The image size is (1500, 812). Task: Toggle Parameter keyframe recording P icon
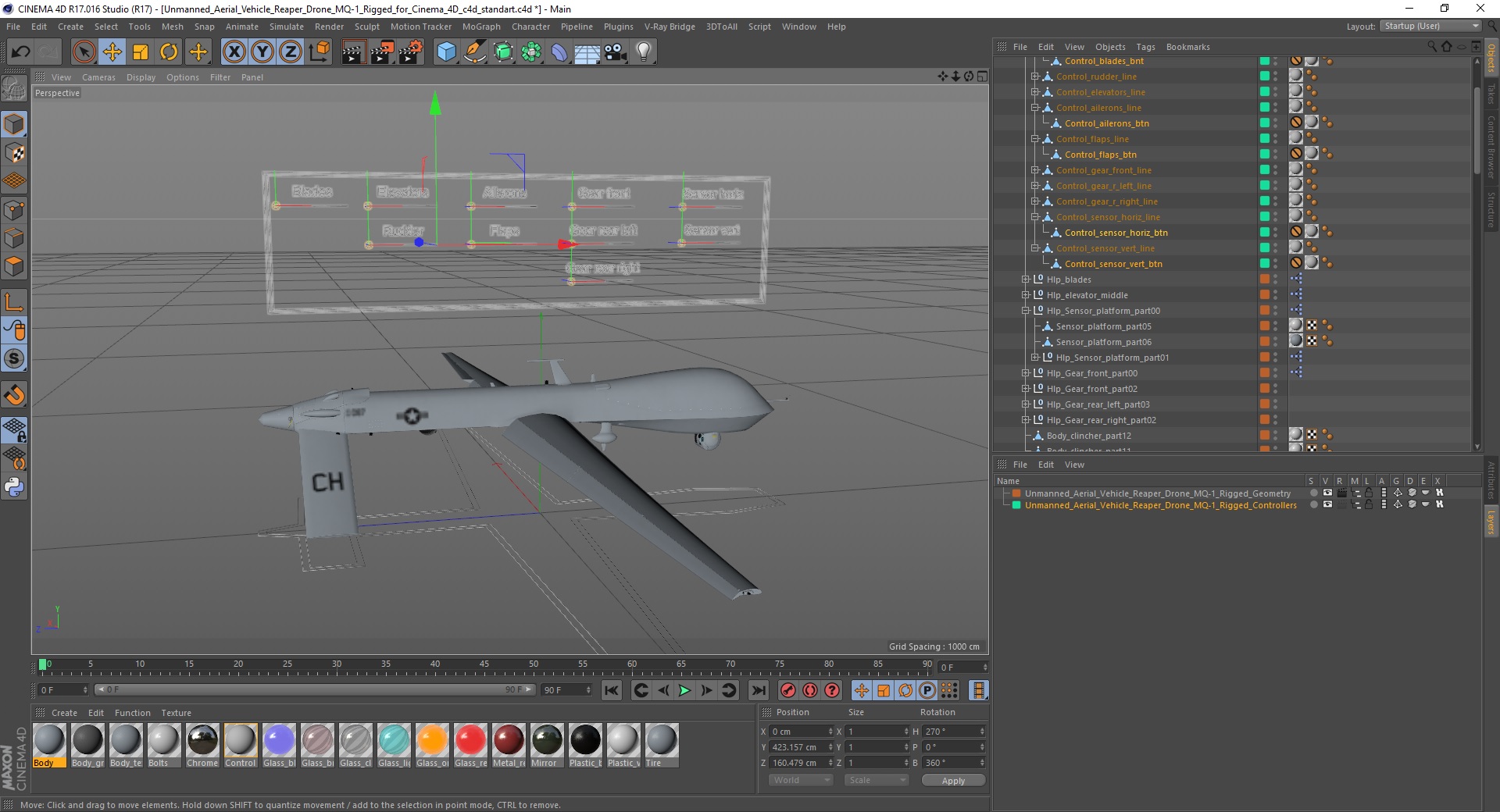[927, 690]
